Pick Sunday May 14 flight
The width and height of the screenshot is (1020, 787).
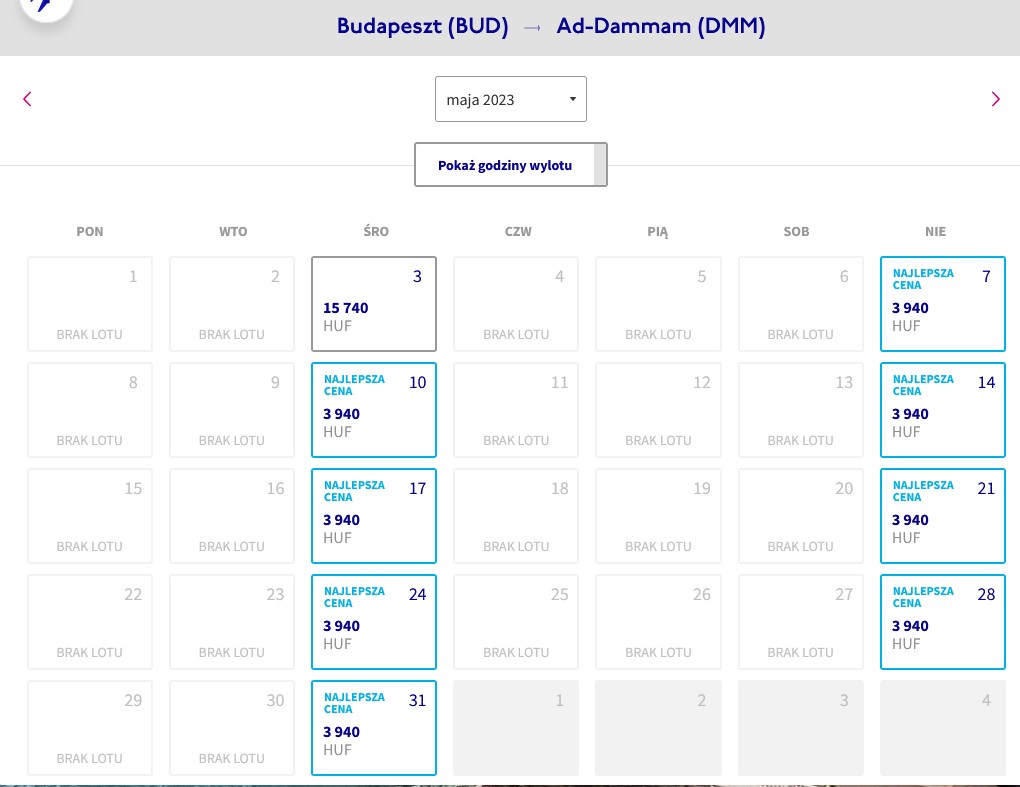tap(943, 410)
